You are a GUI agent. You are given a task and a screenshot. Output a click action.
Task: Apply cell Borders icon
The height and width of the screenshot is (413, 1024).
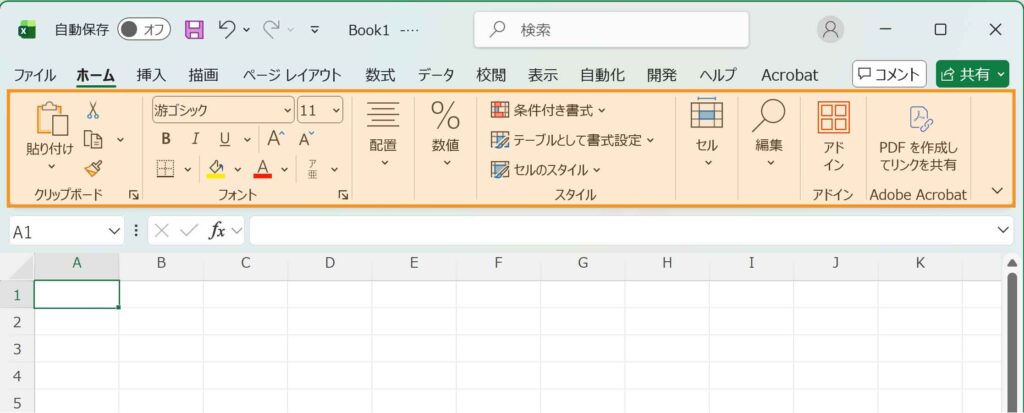(x=166, y=169)
